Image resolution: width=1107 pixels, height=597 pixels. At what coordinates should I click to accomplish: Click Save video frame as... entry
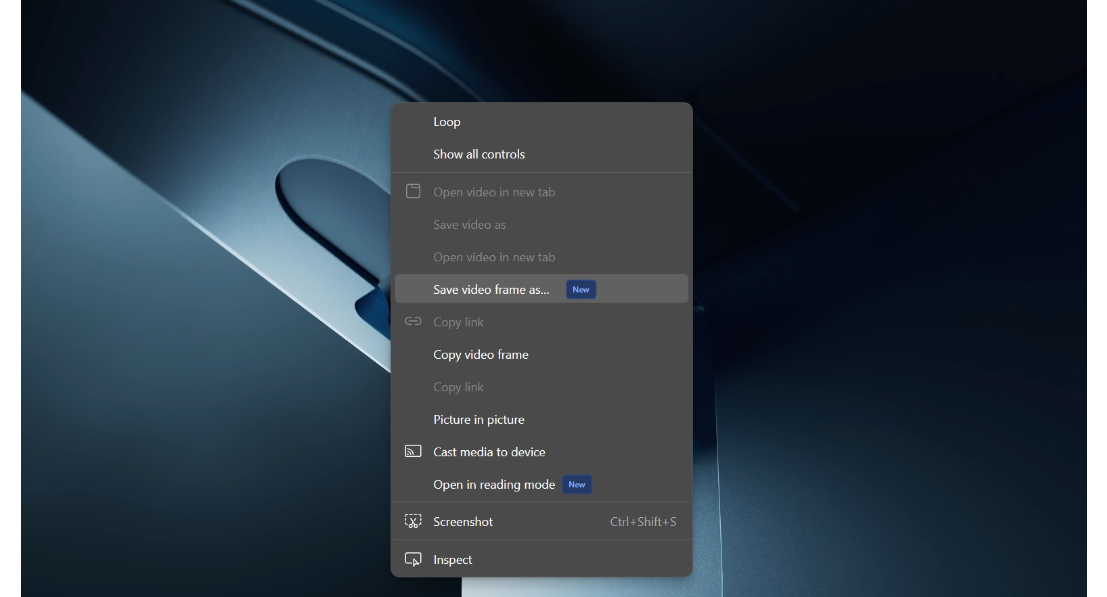[x=541, y=289]
